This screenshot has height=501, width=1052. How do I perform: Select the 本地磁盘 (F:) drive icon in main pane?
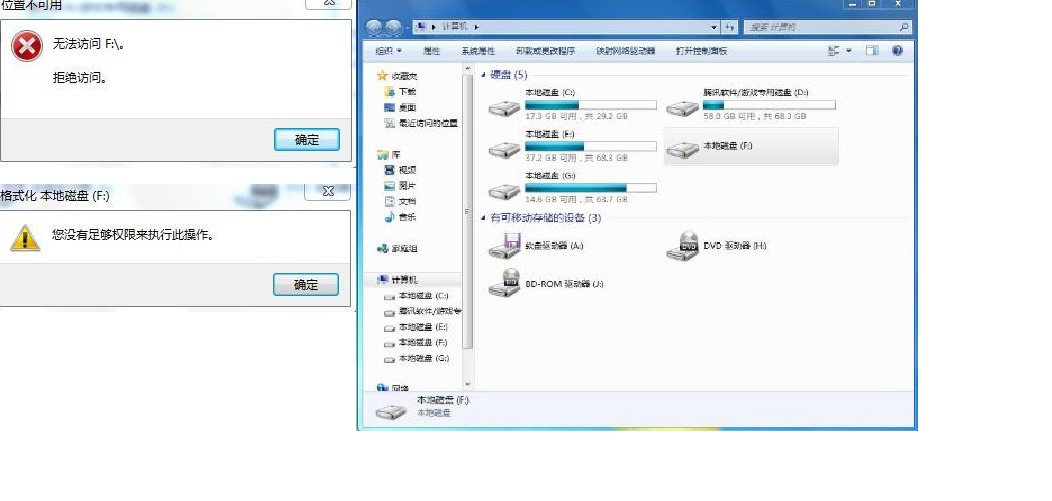point(683,149)
